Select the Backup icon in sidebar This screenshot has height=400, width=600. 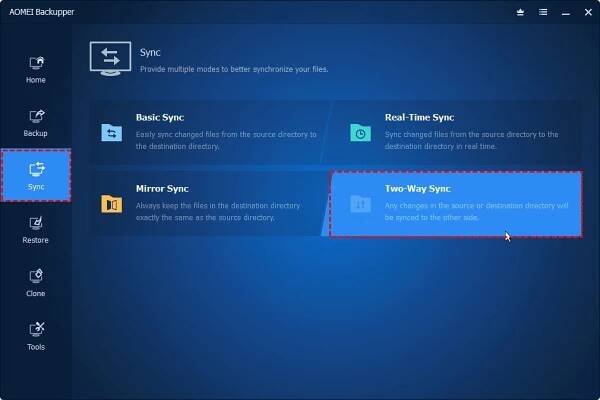35,116
